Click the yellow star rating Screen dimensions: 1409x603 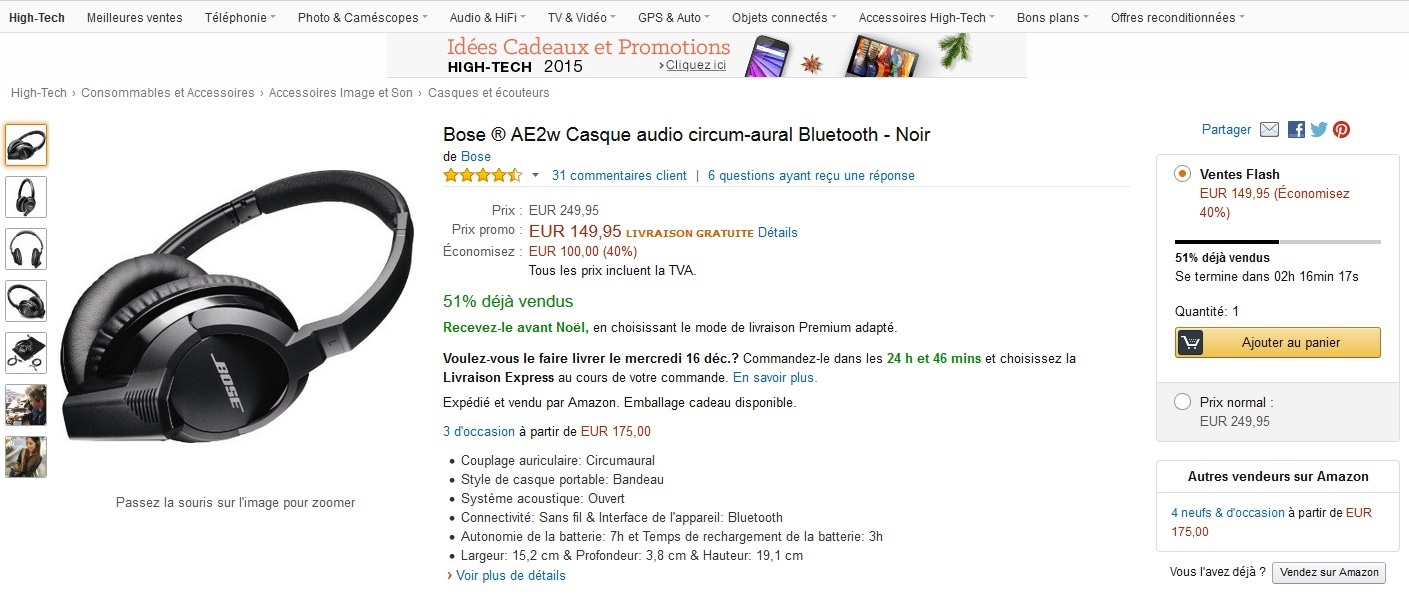[x=481, y=174]
